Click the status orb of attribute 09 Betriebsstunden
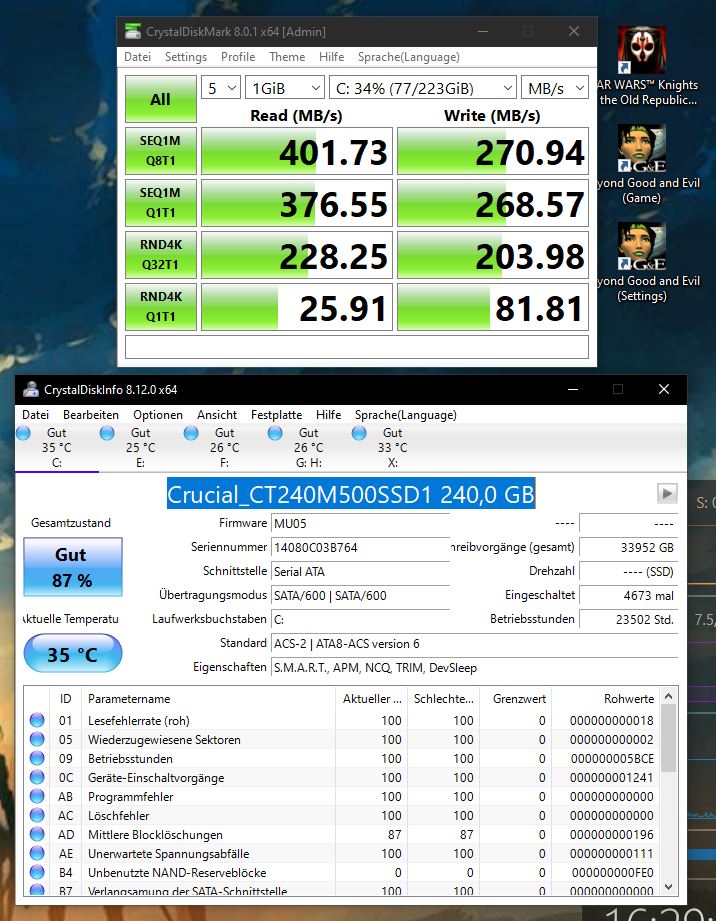The image size is (716, 921). click(x=37, y=758)
